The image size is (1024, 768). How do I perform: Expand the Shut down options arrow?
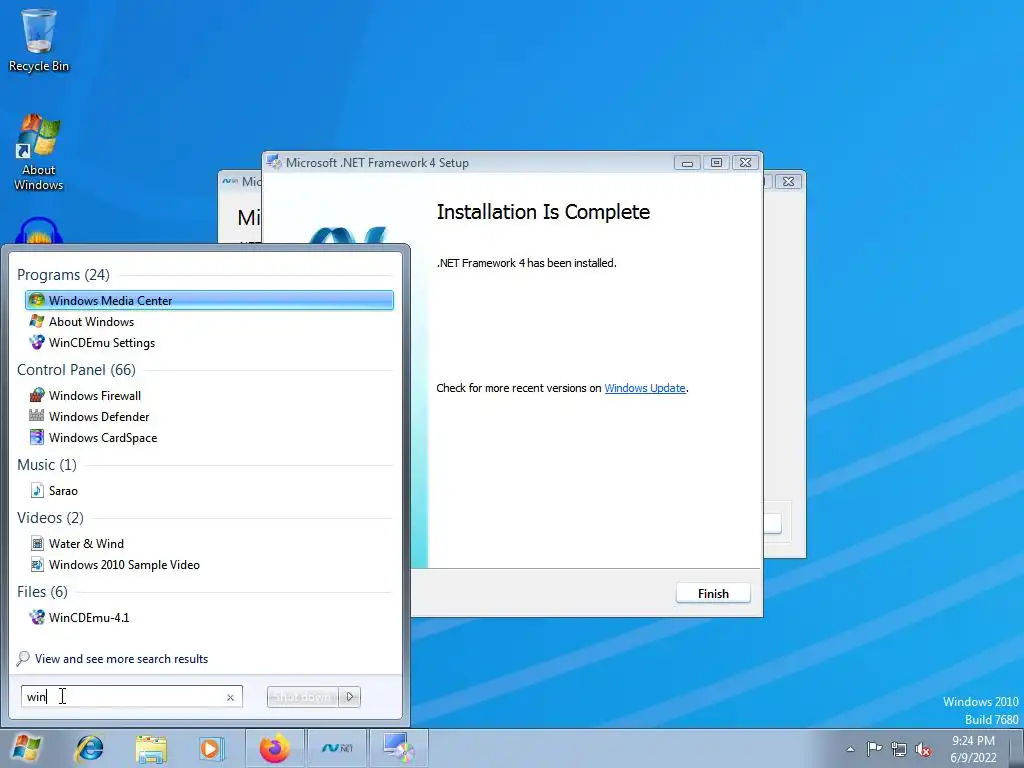tap(350, 697)
